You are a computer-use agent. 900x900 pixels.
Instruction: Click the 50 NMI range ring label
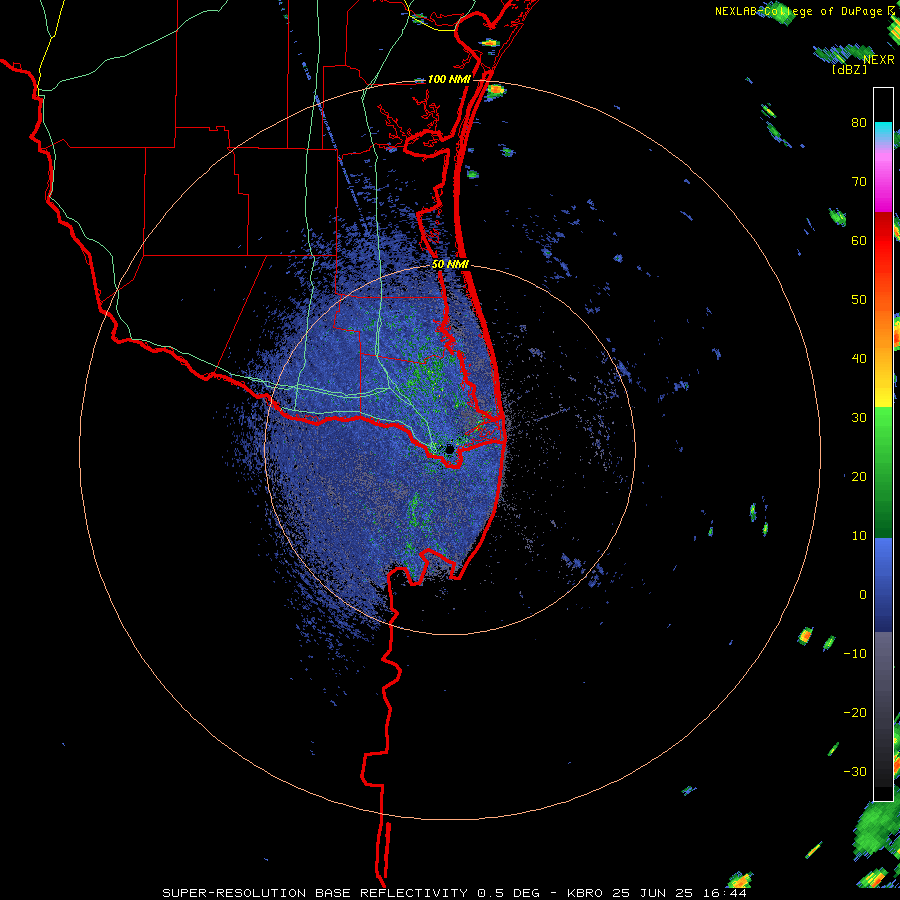[451, 265]
